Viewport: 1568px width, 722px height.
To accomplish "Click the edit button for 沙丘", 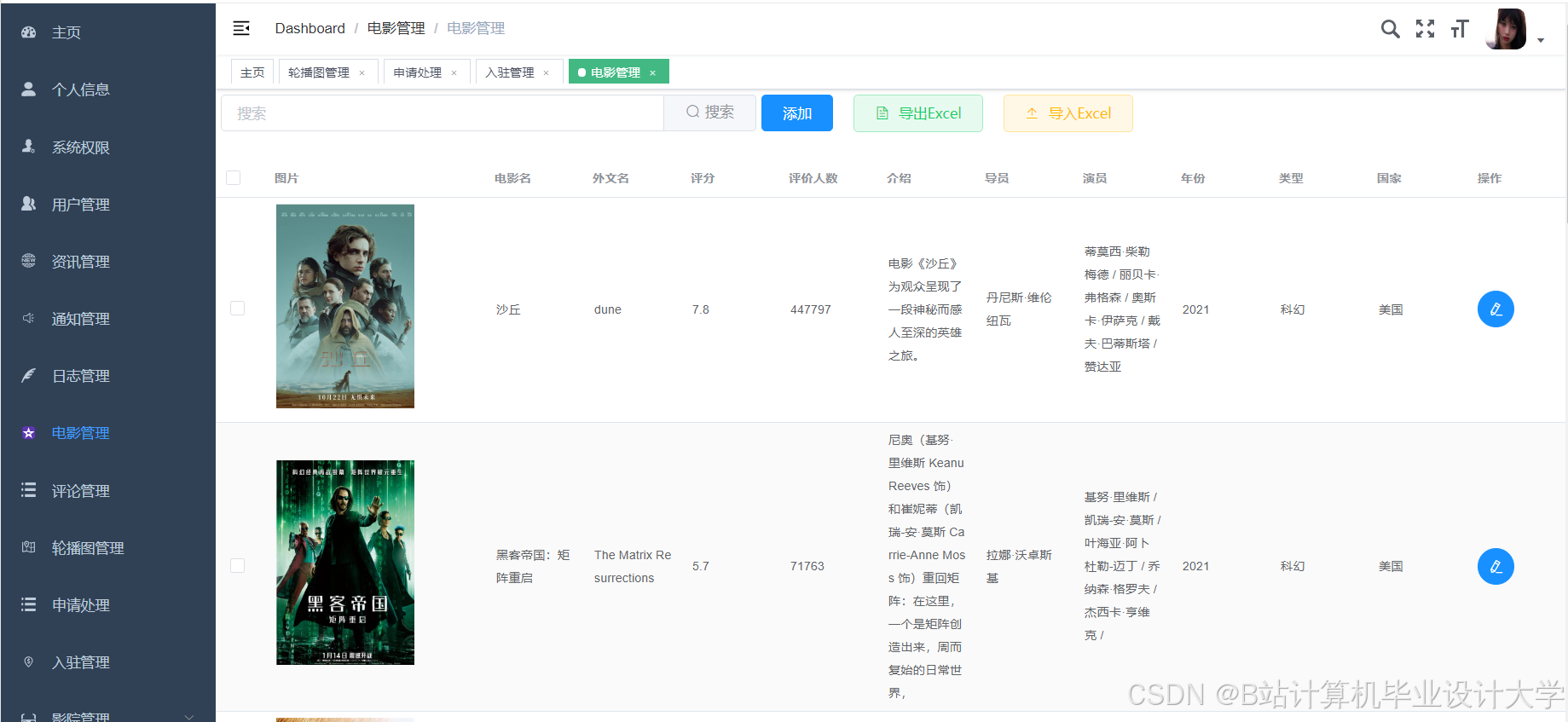I will tap(1496, 309).
